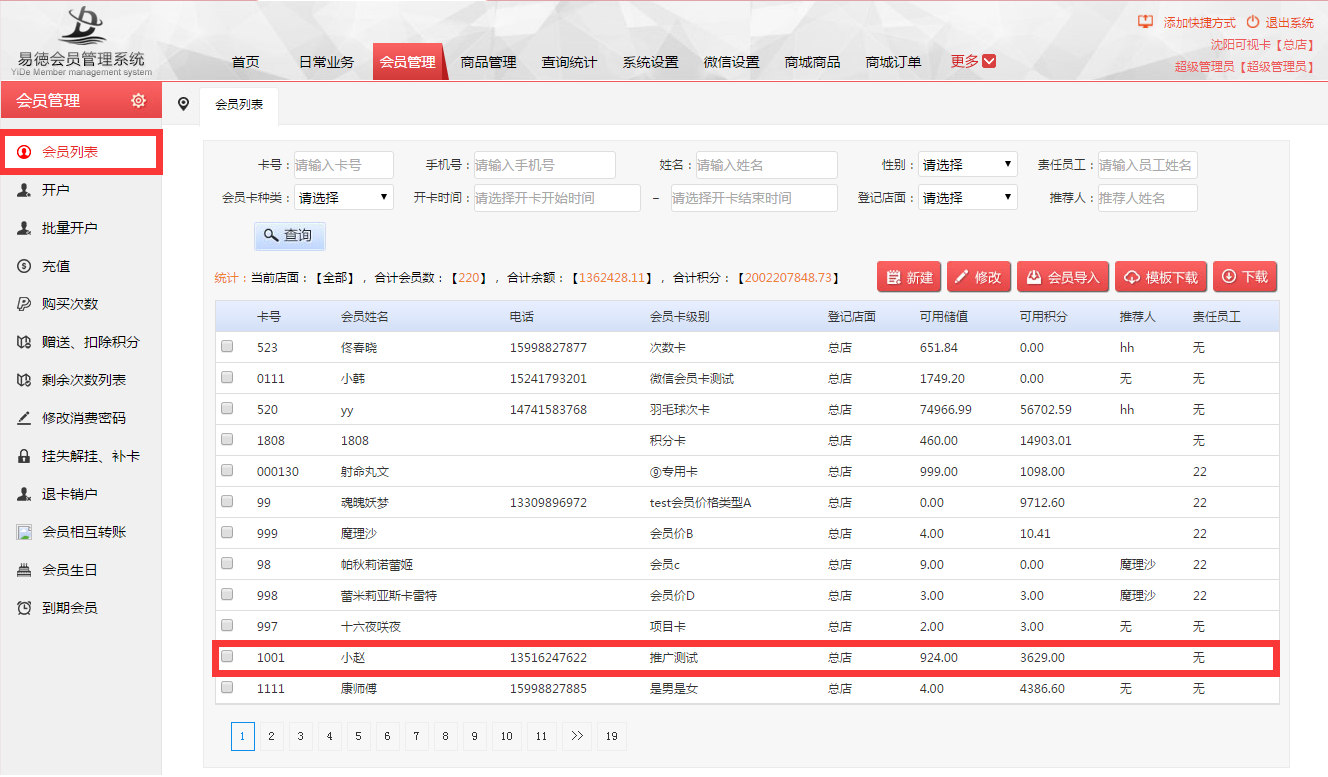Open the 微信设置 menu

[731, 62]
